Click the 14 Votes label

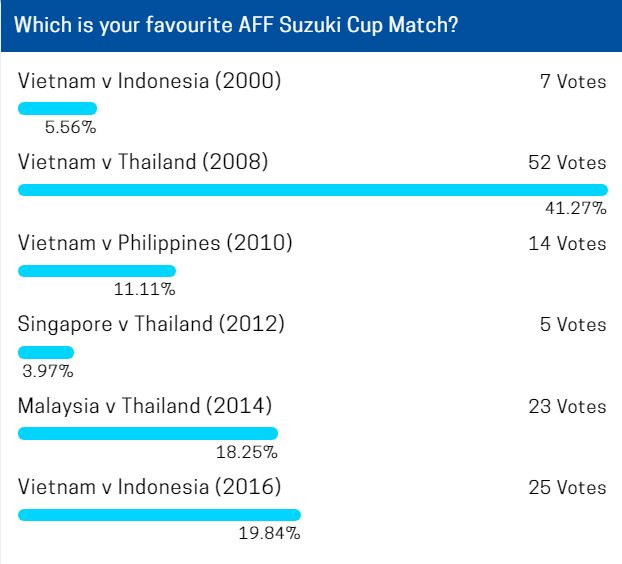pyautogui.click(x=567, y=244)
